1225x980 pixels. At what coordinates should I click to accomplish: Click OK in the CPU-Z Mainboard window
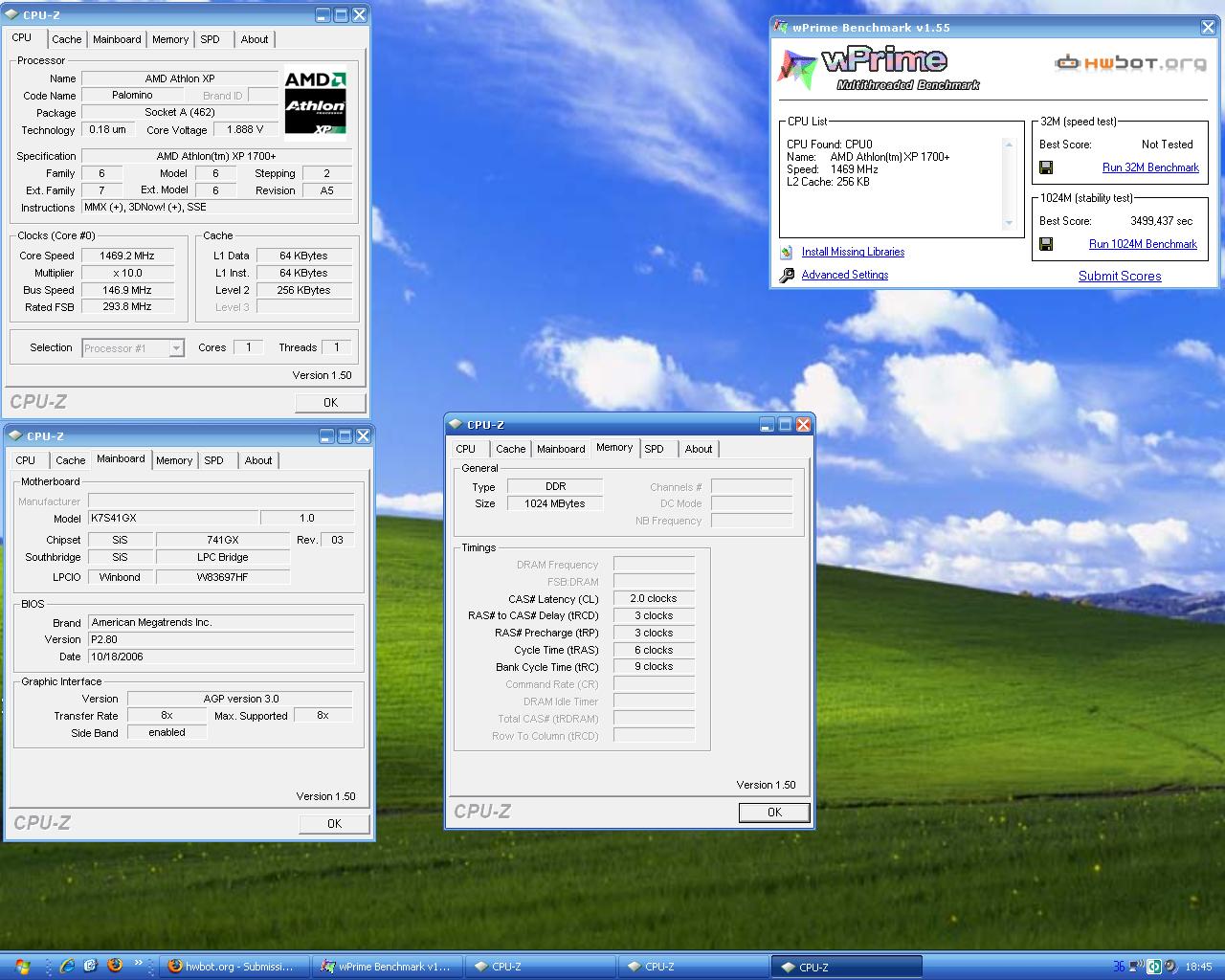[x=334, y=824]
